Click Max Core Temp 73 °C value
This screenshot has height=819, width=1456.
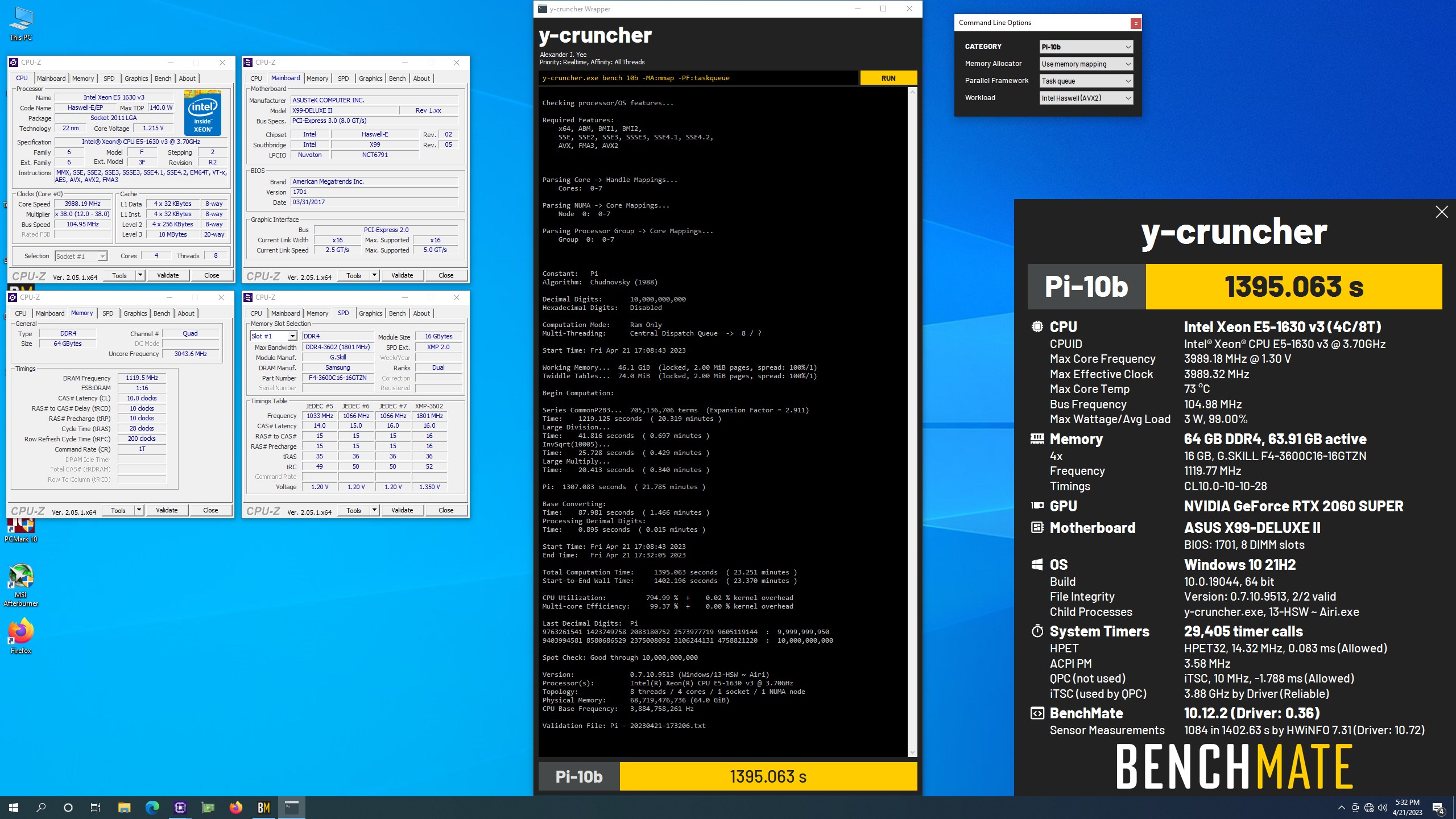click(x=1197, y=389)
